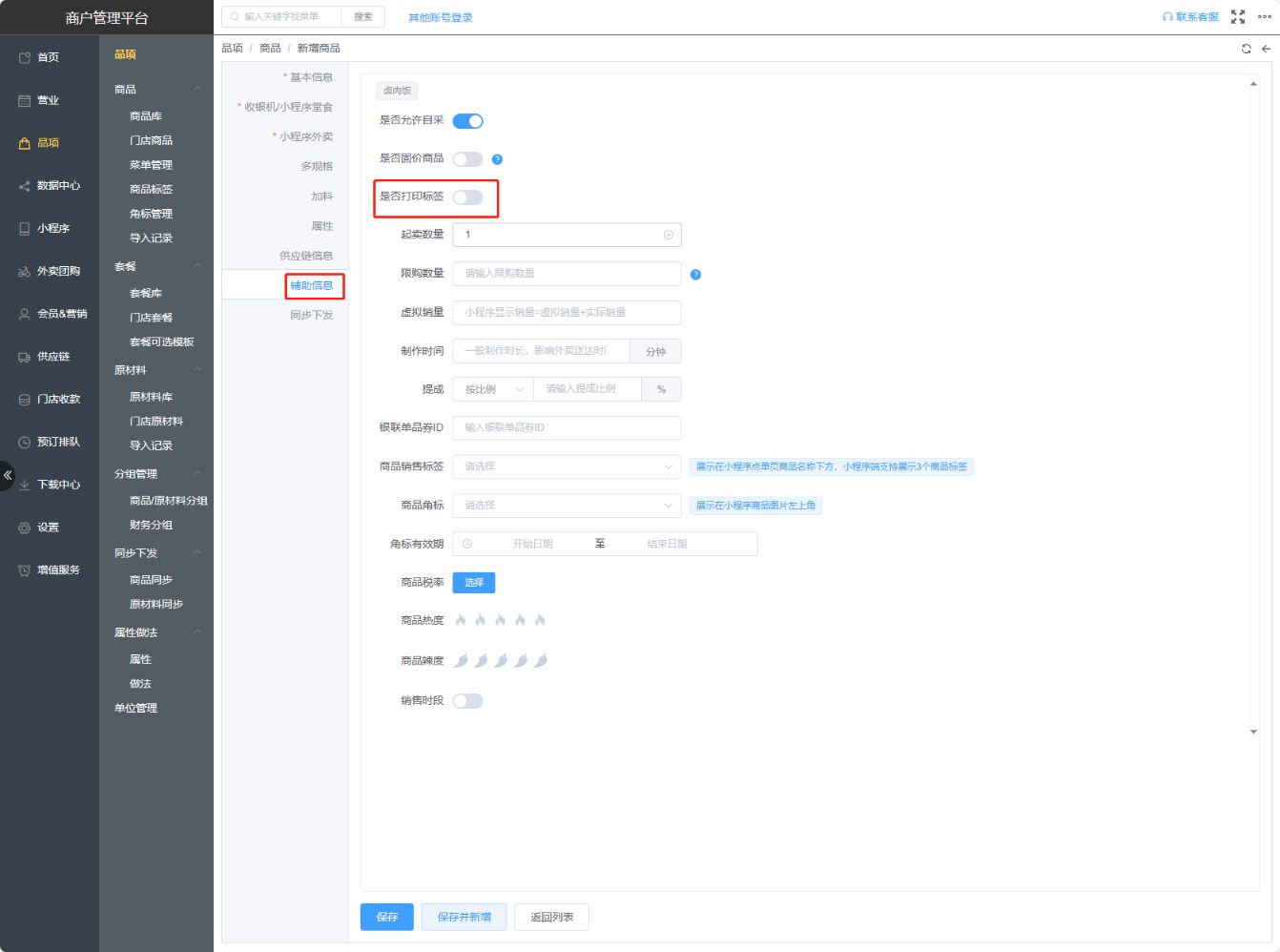The image size is (1280, 952).
Task: Switch to the 小程序外卖 section tab
Action: point(306,136)
